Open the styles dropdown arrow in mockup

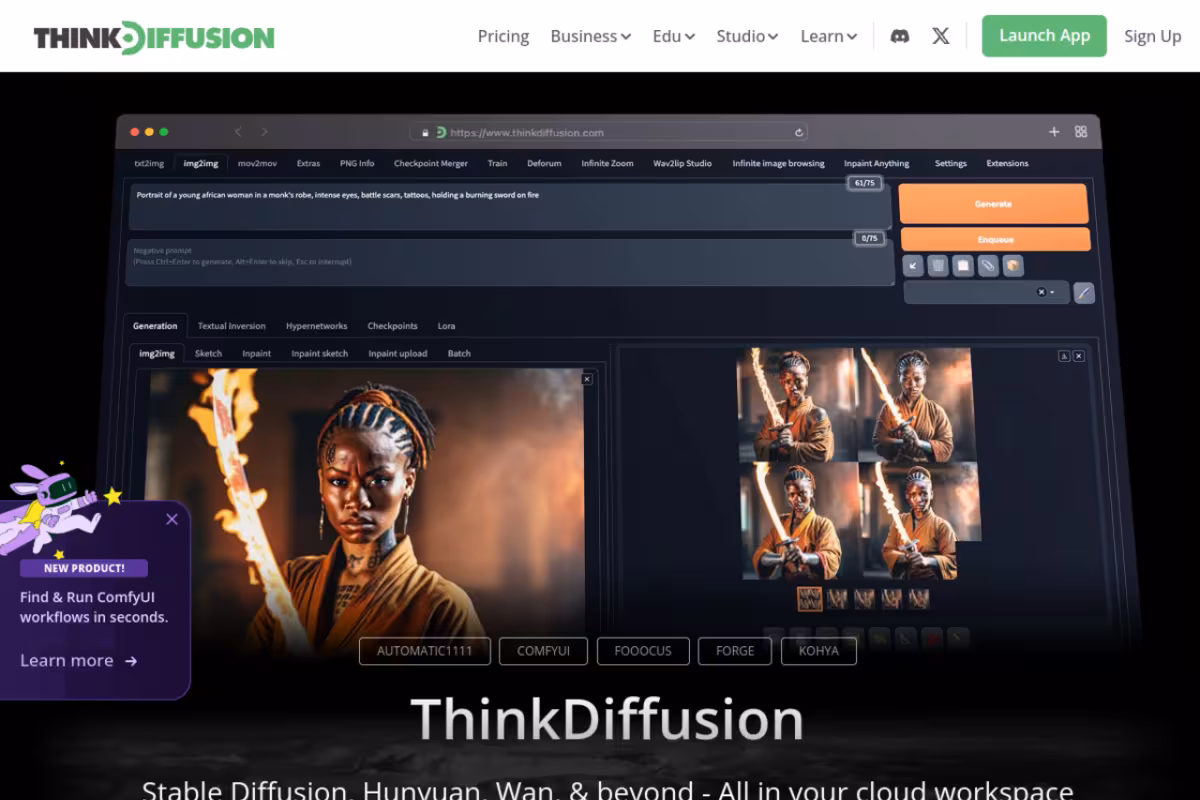pyautogui.click(x=1053, y=292)
